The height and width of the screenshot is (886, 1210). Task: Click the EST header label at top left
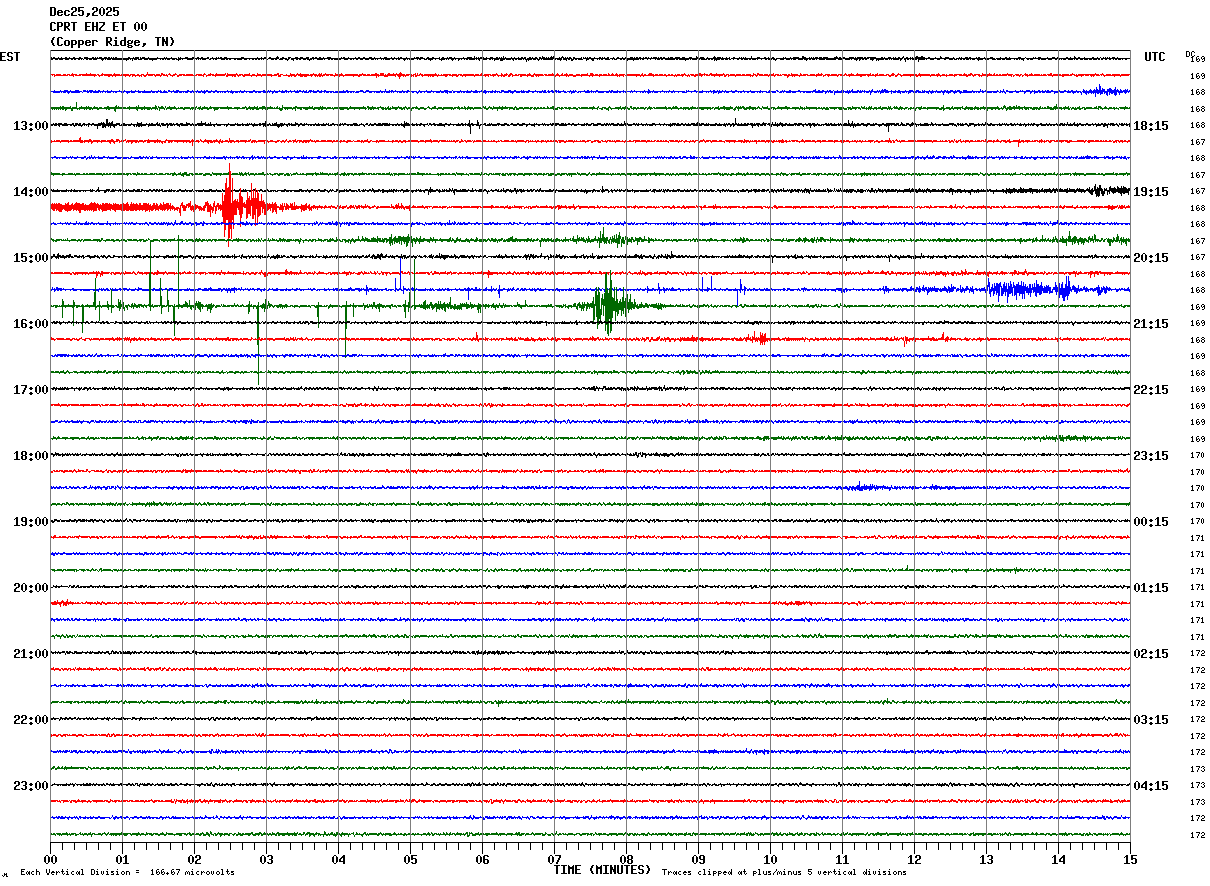click(x=10, y=57)
